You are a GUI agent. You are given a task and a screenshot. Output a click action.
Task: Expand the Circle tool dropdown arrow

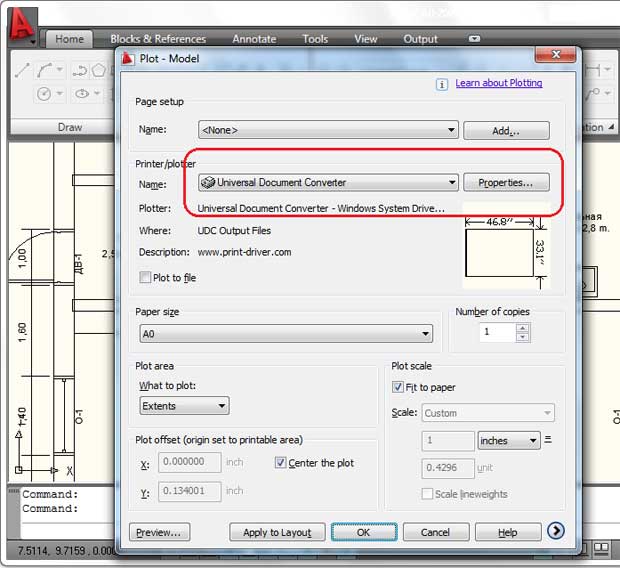[x=59, y=94]
